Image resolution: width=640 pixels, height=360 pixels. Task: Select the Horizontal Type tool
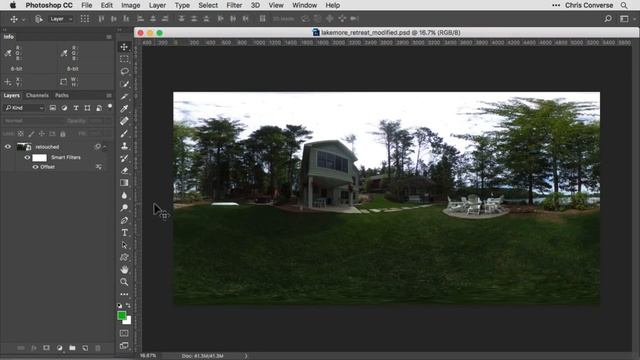[124, 233]
